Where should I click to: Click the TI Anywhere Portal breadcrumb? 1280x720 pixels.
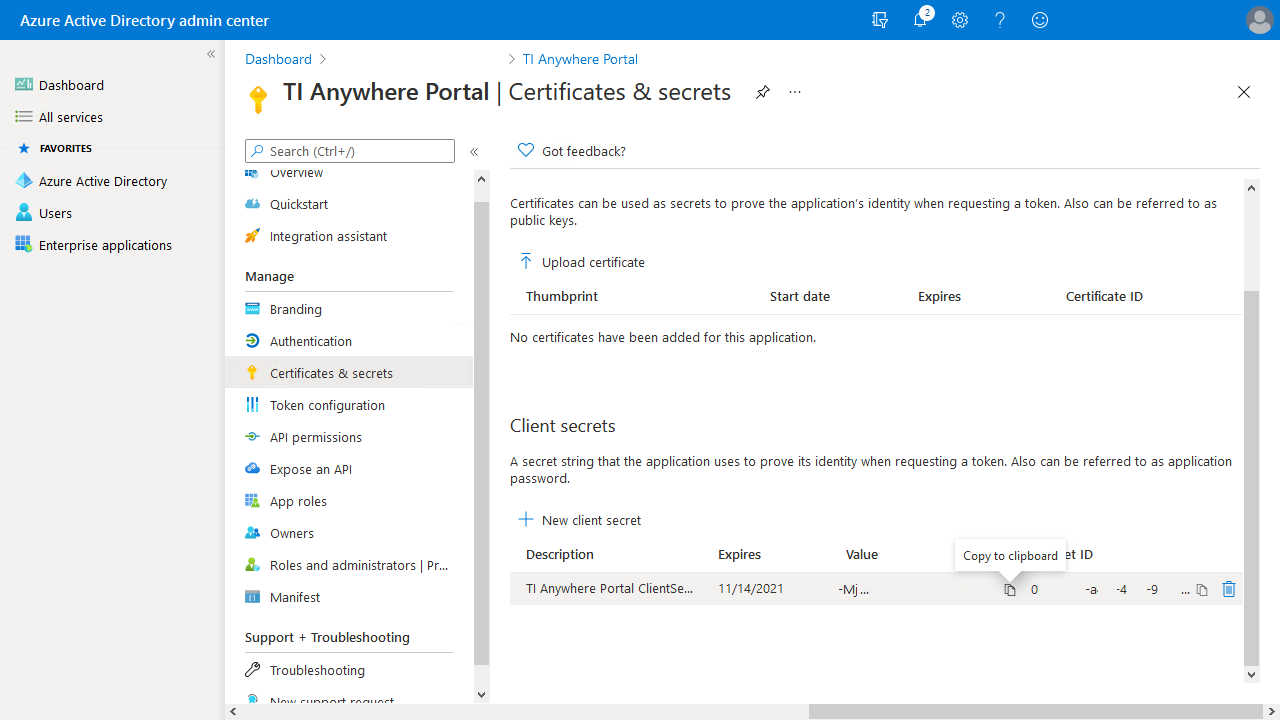580,59
